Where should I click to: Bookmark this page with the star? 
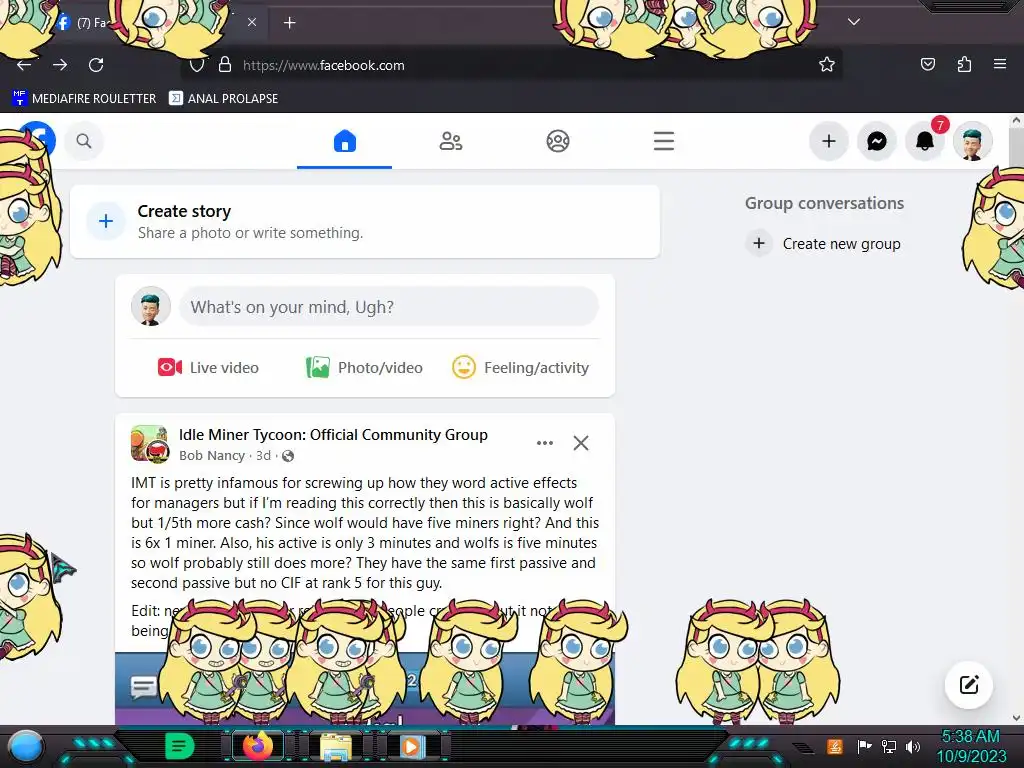click(x=827, y=65)
